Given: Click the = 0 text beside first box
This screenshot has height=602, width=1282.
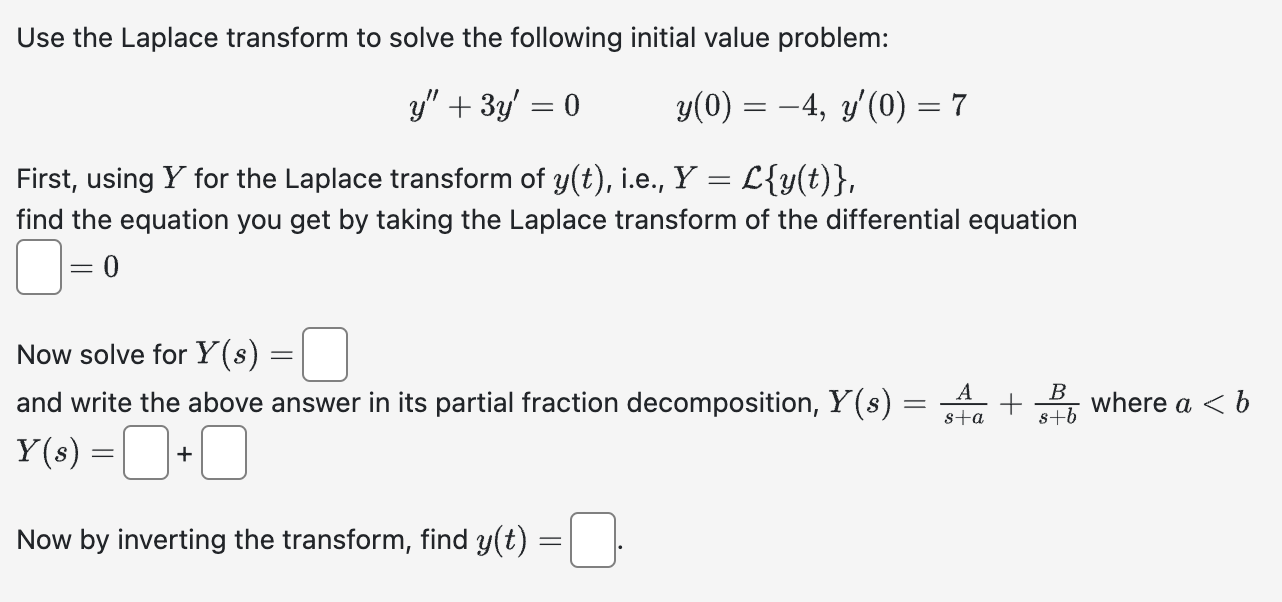Looking at the screenshot, I should pos(91,267).
